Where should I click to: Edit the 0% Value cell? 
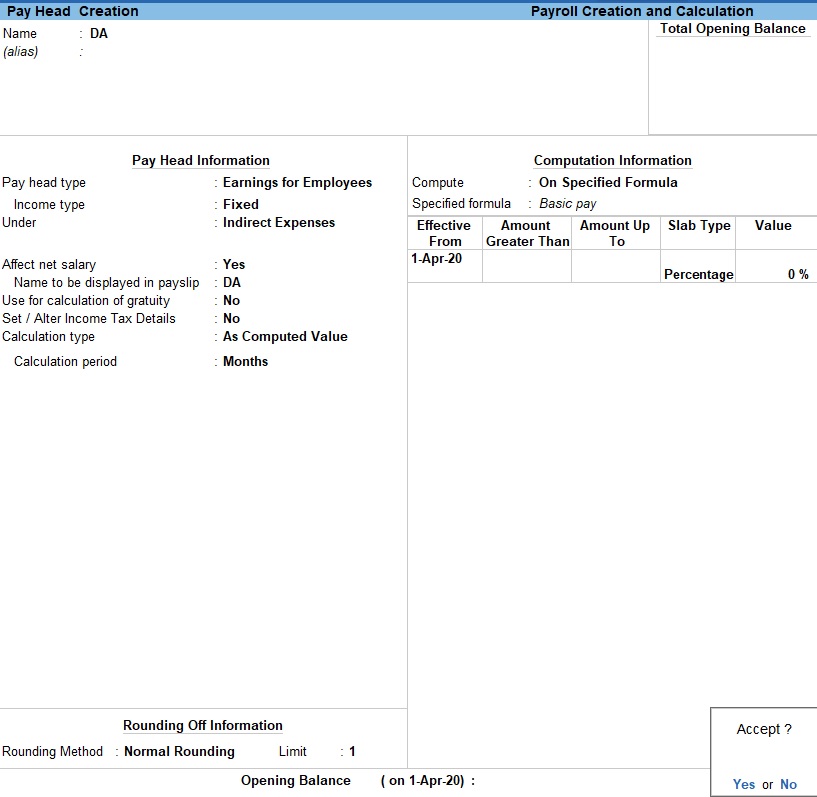pyautogui.click(x=779, y=273)
